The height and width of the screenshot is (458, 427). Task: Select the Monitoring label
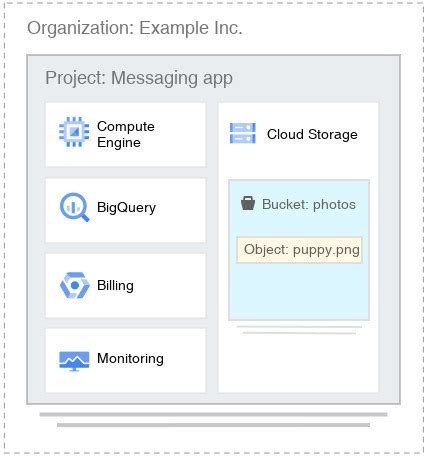pyautogui.click(x=130, y=359)
